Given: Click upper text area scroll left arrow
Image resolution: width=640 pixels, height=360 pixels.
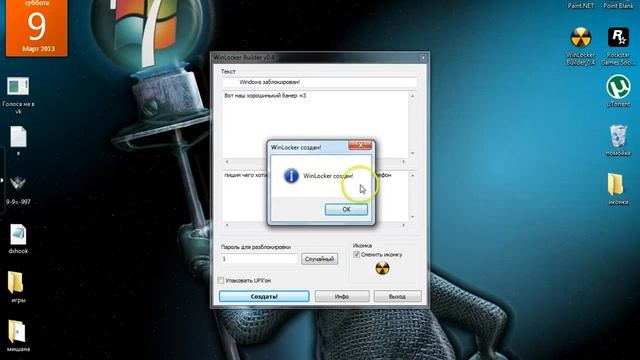Looking at the screenshot, I should coord(227,162).
